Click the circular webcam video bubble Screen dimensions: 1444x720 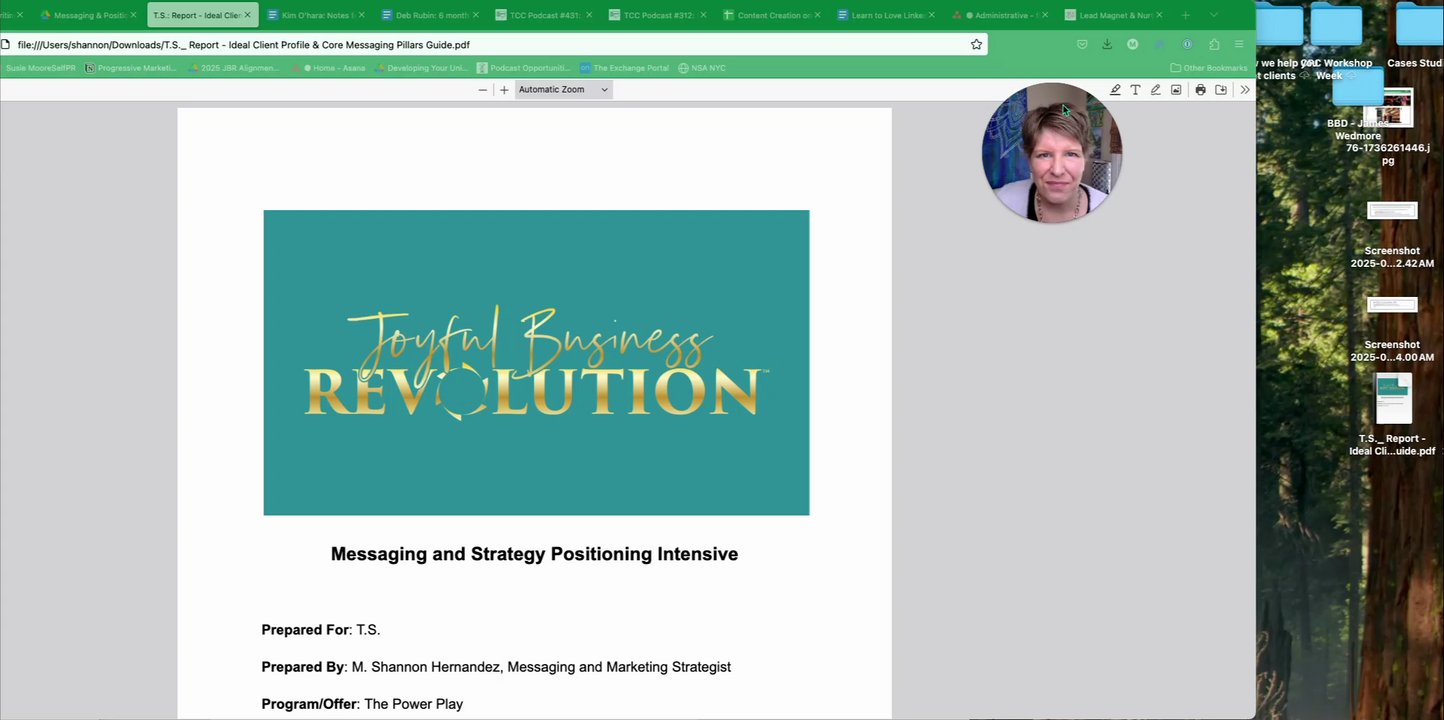pos(1051,152)
